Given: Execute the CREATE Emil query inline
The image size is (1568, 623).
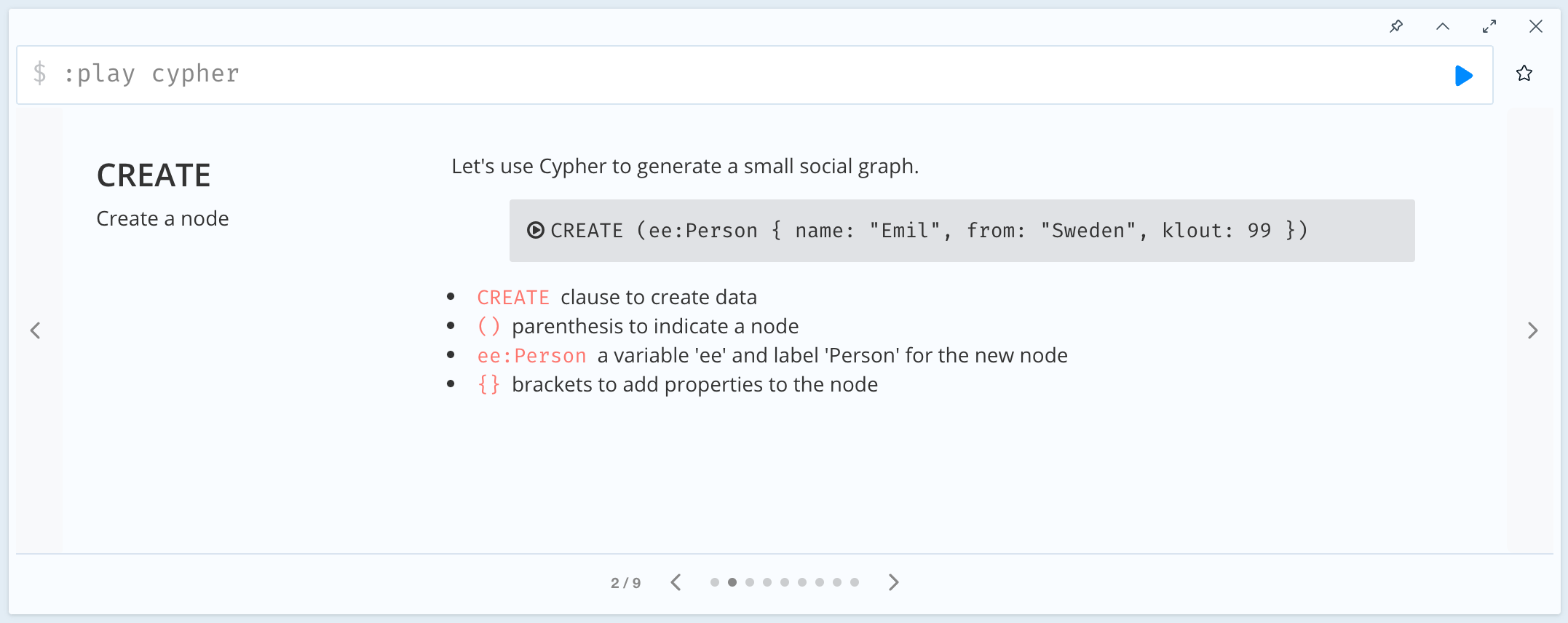Looking at the screenshot, I should [535, 230].
